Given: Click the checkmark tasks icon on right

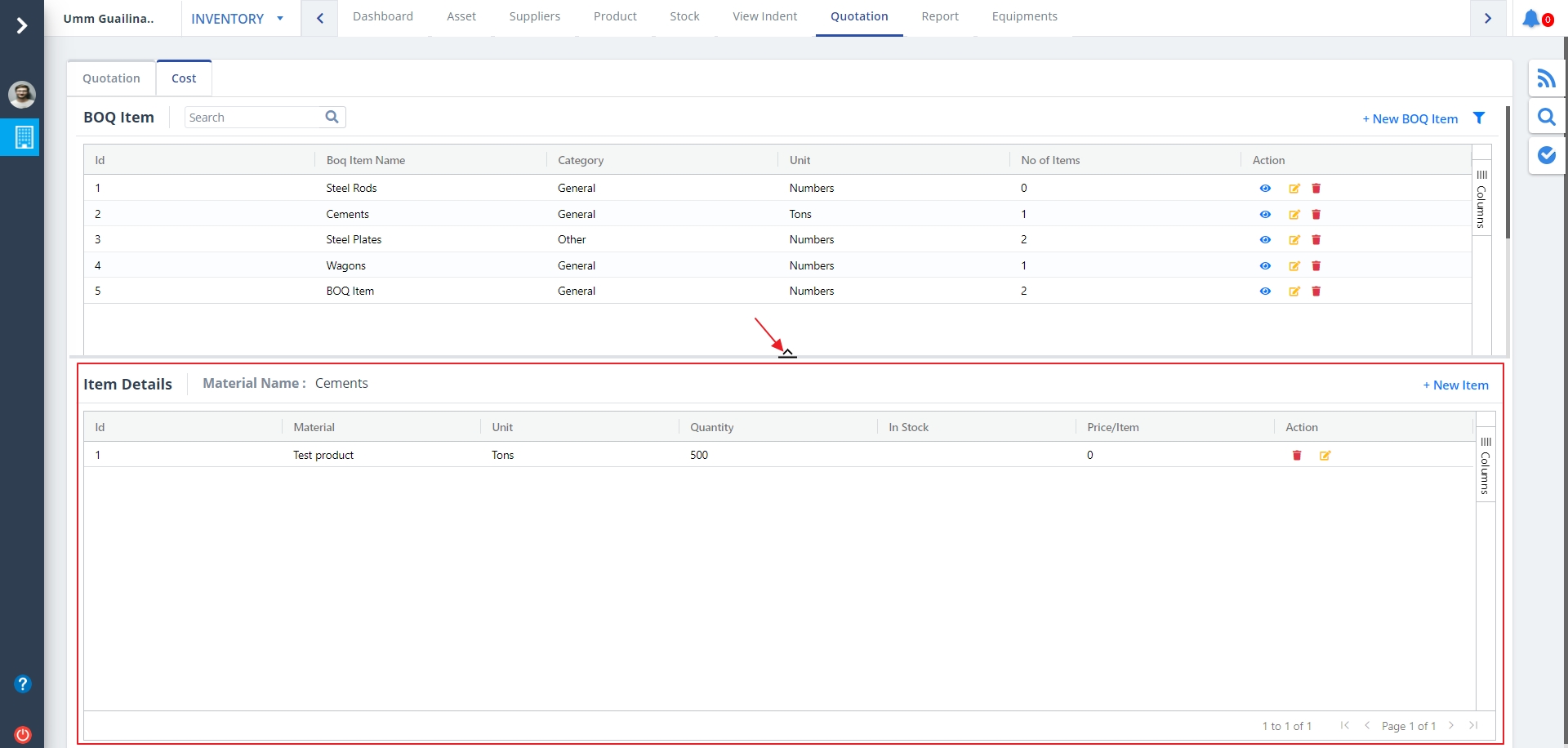Looking at the screenshot, I should click(x=1546, y=155).
